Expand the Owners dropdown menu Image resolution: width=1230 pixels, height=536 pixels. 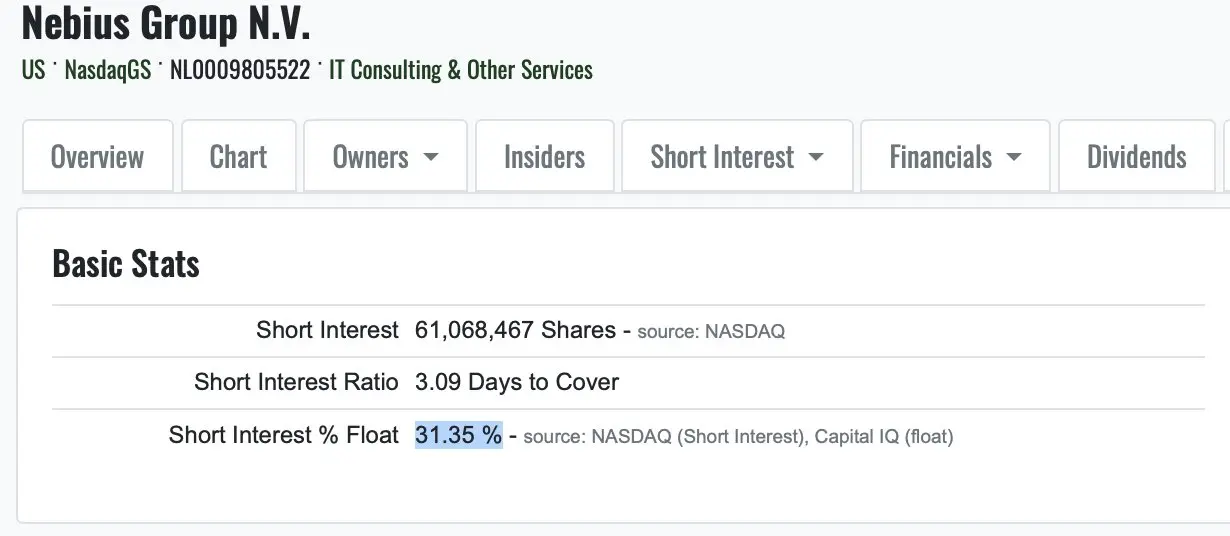point(385,156)
